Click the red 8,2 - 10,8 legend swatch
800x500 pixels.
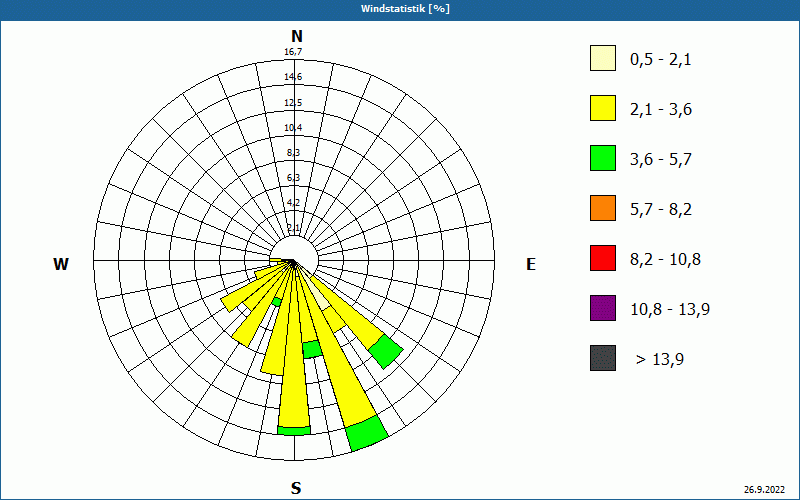[603, 258]
